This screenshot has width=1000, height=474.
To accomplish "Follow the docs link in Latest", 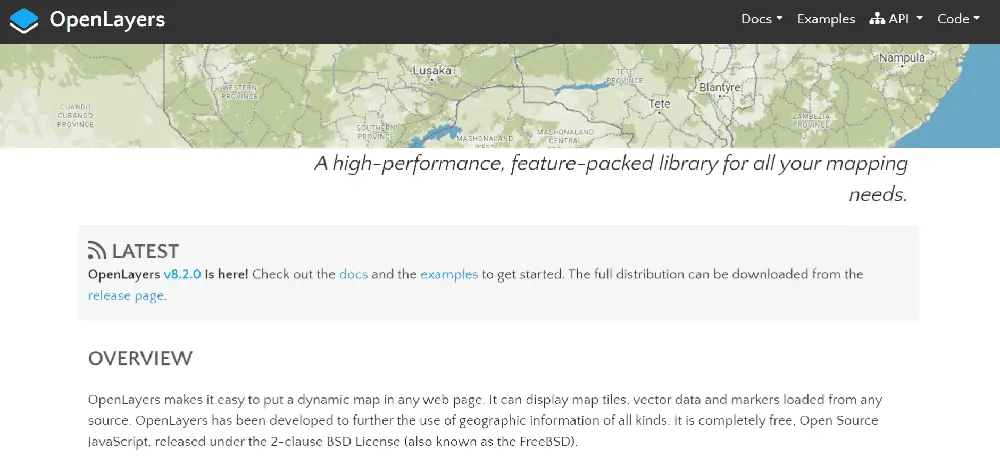I will click(x=353, y=274).
